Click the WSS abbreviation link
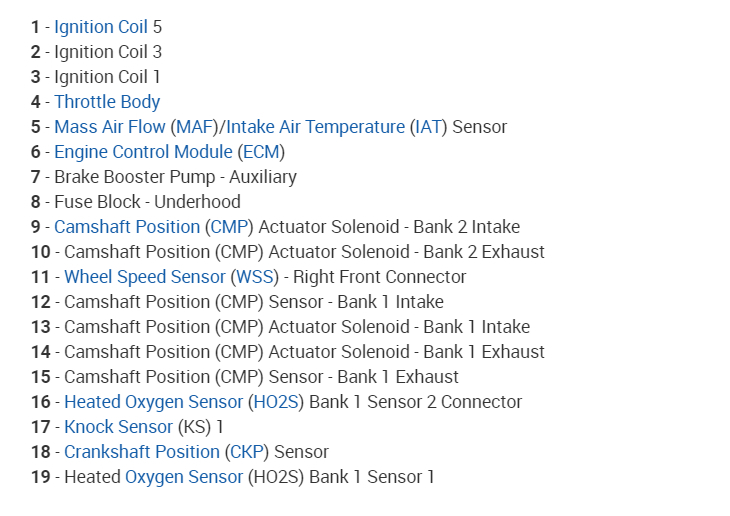This screenshot has height=516, width=730. [254, 277]
